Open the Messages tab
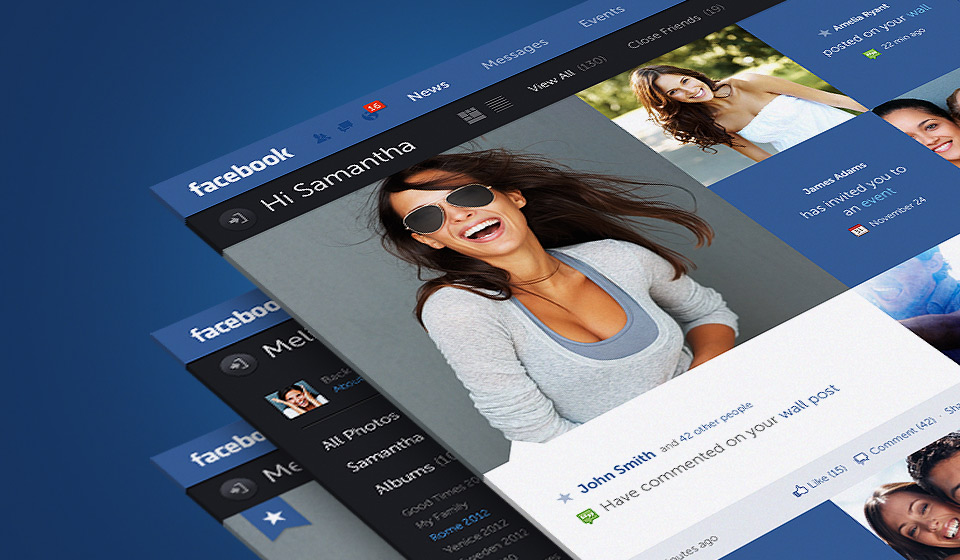Viewport: 960px width, 560px height. (x=514, y=53)
